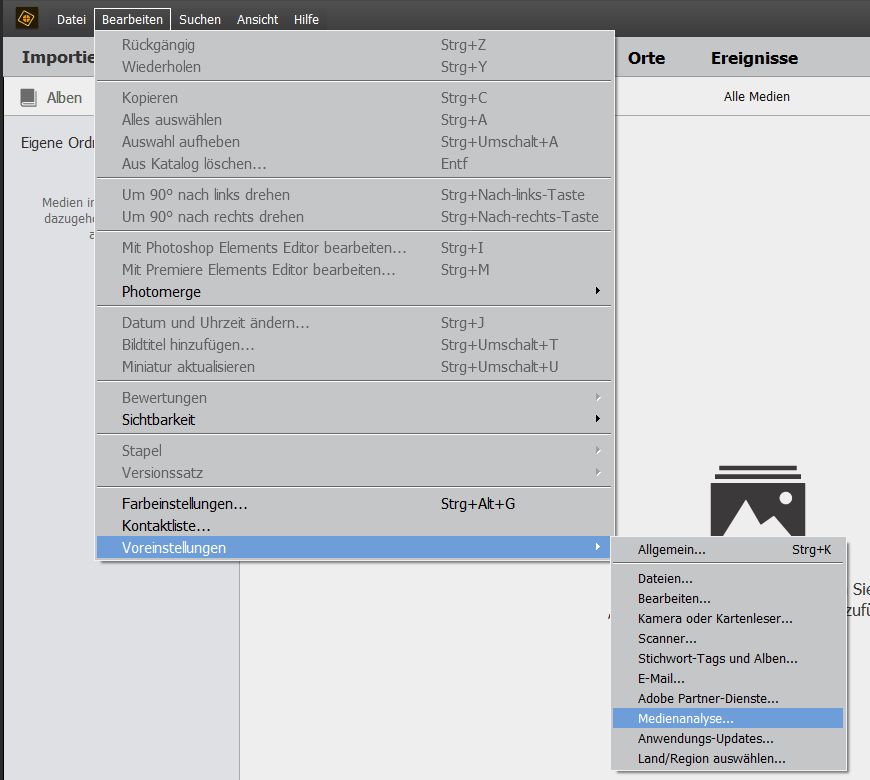Choose Land/Region auswählen entry

pos(728,758)
